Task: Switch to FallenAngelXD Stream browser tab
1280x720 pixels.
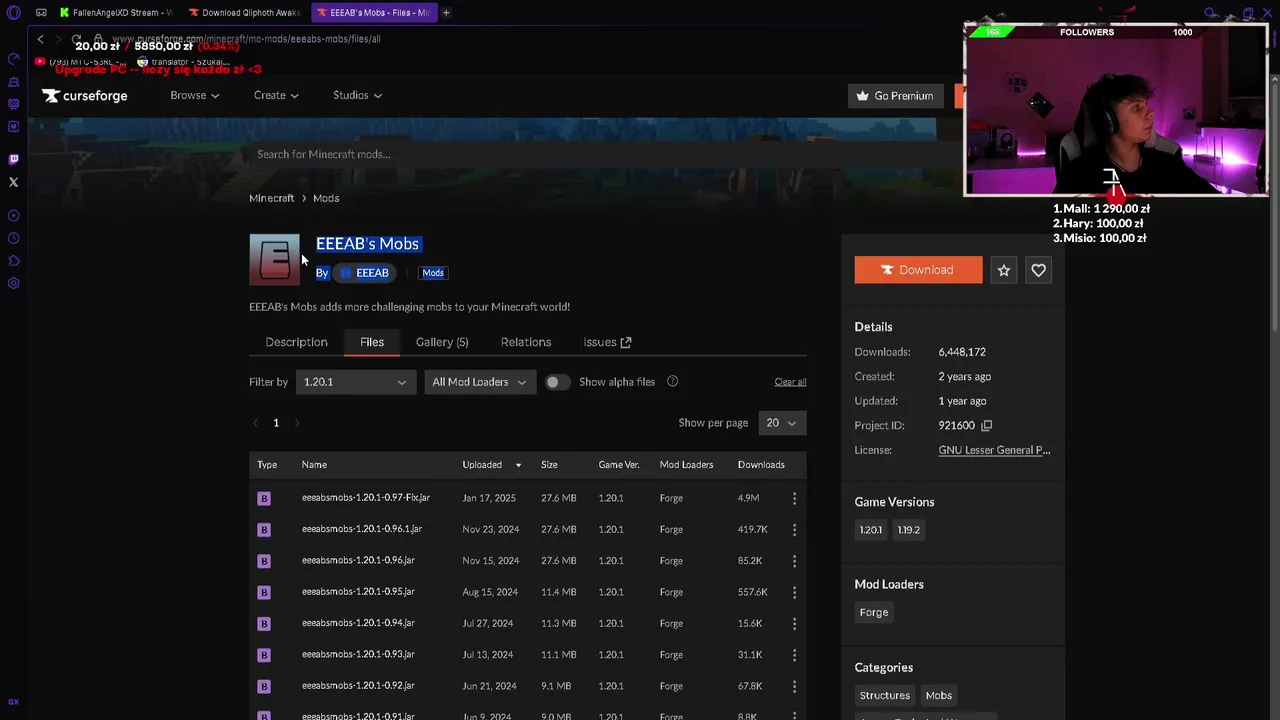Action: pyautogui.click(x=116, y=13)
